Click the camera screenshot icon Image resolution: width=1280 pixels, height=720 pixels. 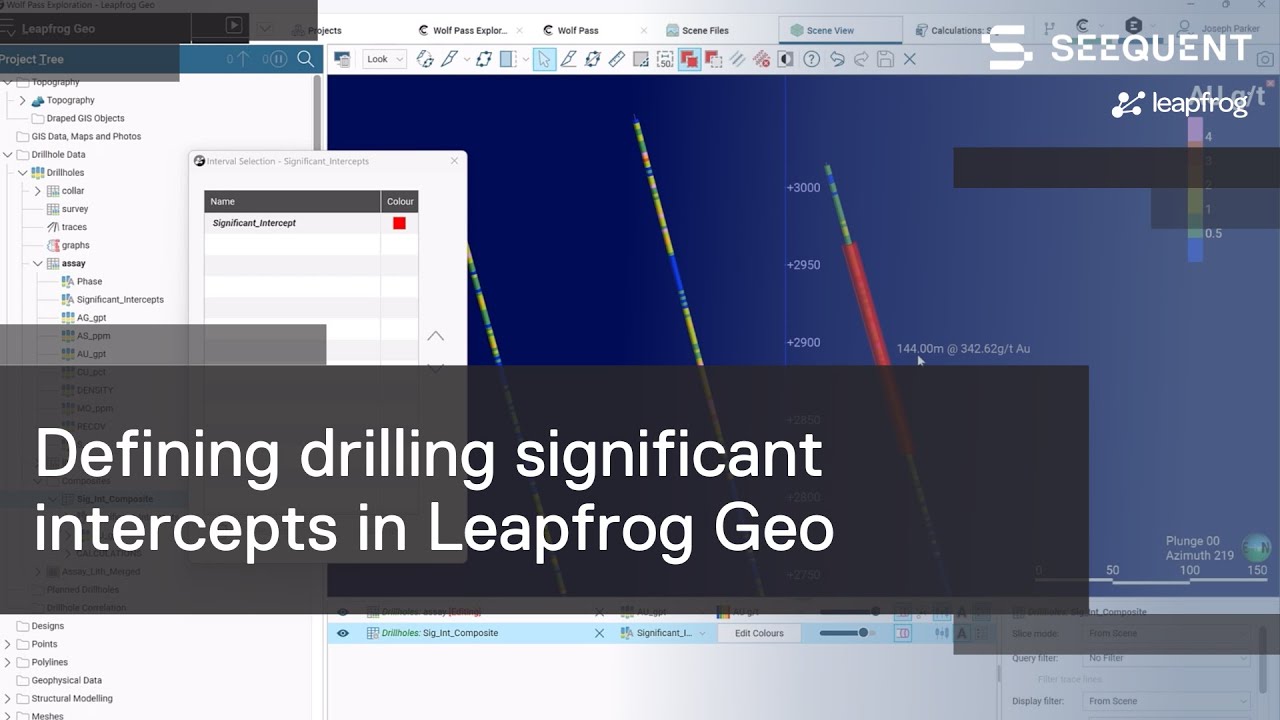click(x=1265, y=59)
